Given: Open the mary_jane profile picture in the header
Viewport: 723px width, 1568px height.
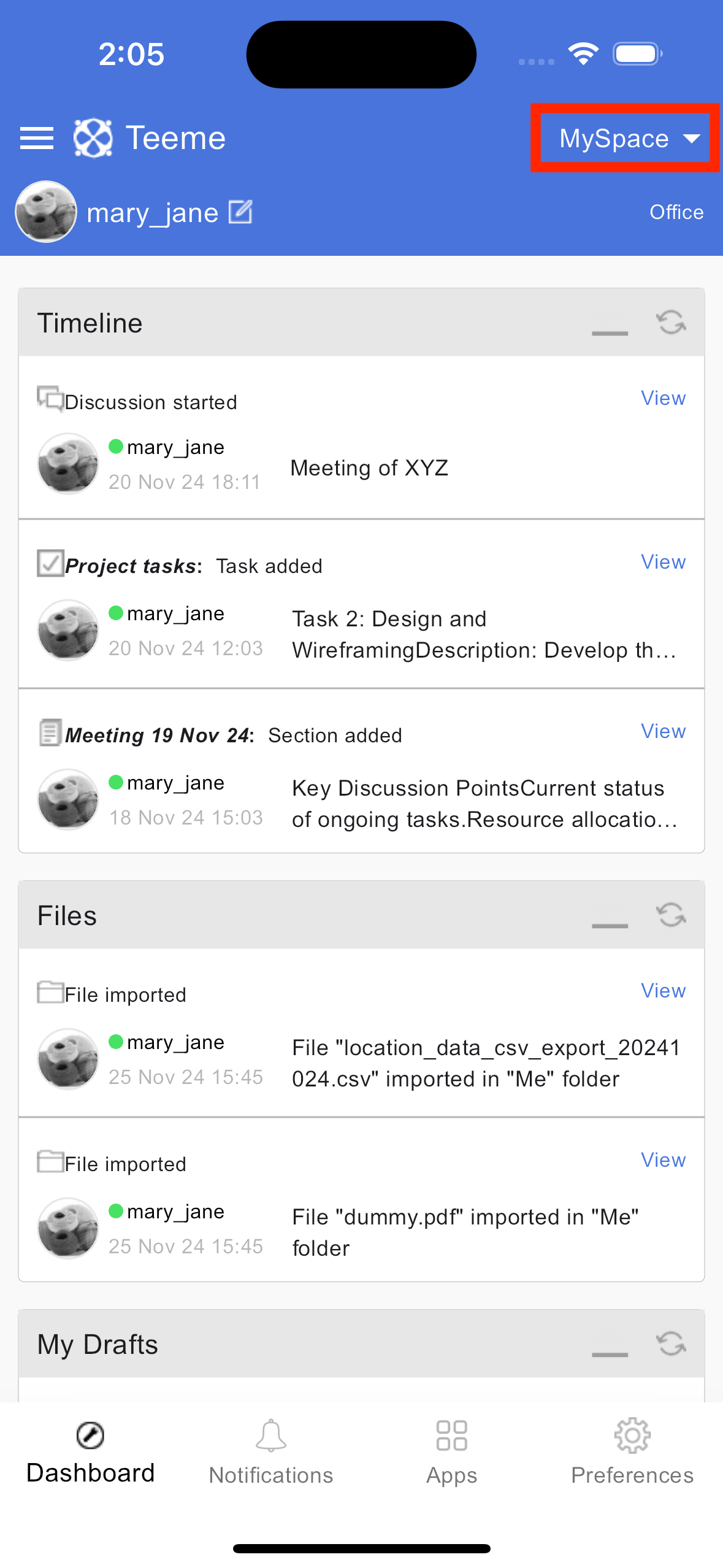Looking at the screenshot, I should [46, 212].
